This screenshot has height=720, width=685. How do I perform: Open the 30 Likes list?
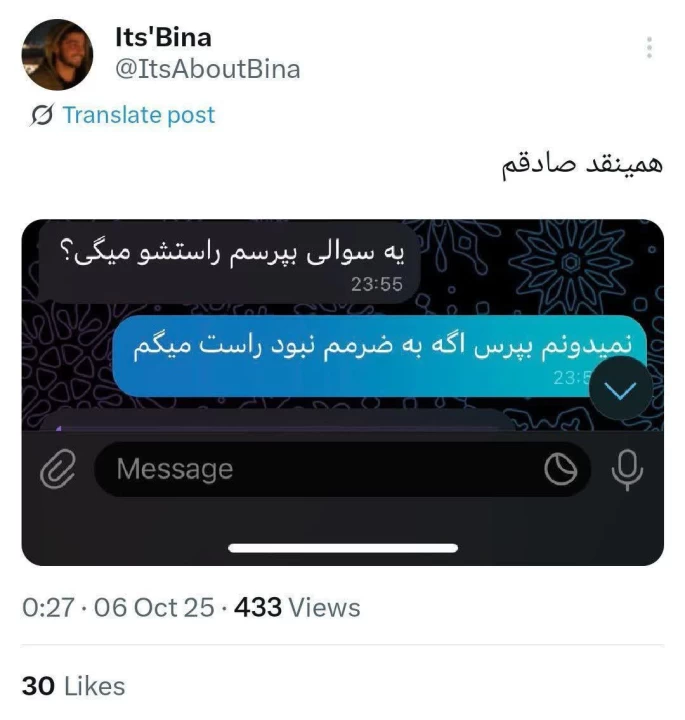(x=73, y=686)
